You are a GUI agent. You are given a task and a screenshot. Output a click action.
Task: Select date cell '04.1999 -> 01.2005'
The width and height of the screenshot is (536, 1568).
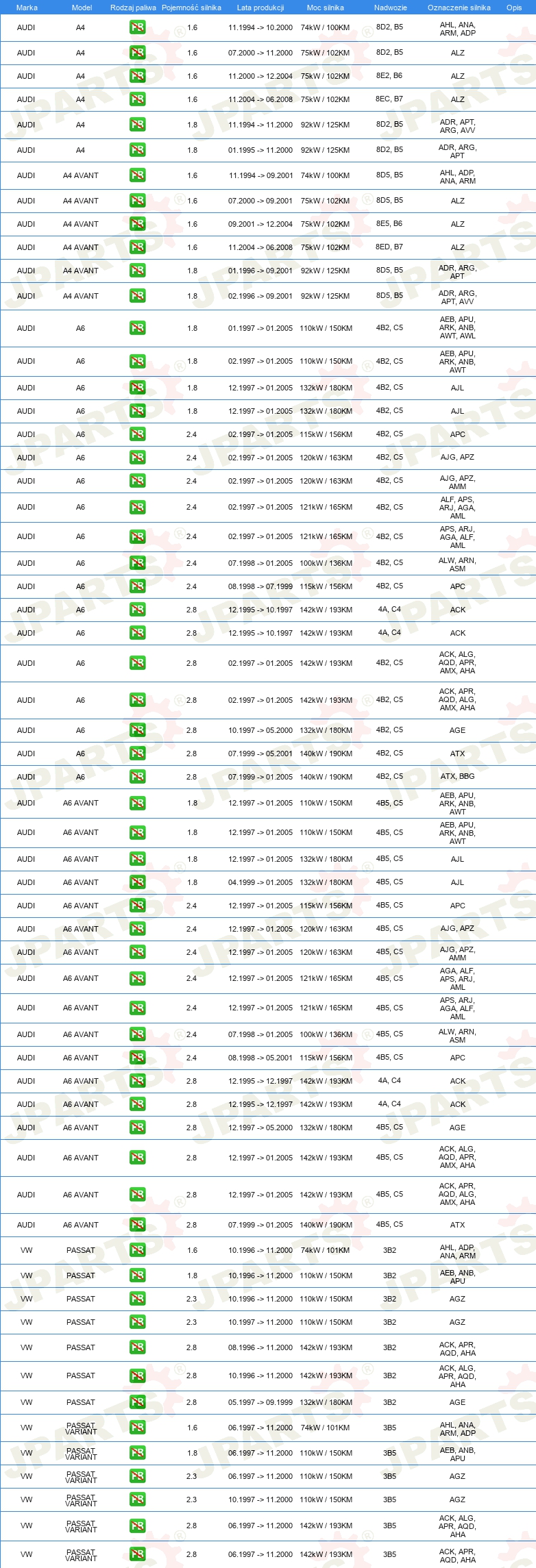(x=260, y=882)
